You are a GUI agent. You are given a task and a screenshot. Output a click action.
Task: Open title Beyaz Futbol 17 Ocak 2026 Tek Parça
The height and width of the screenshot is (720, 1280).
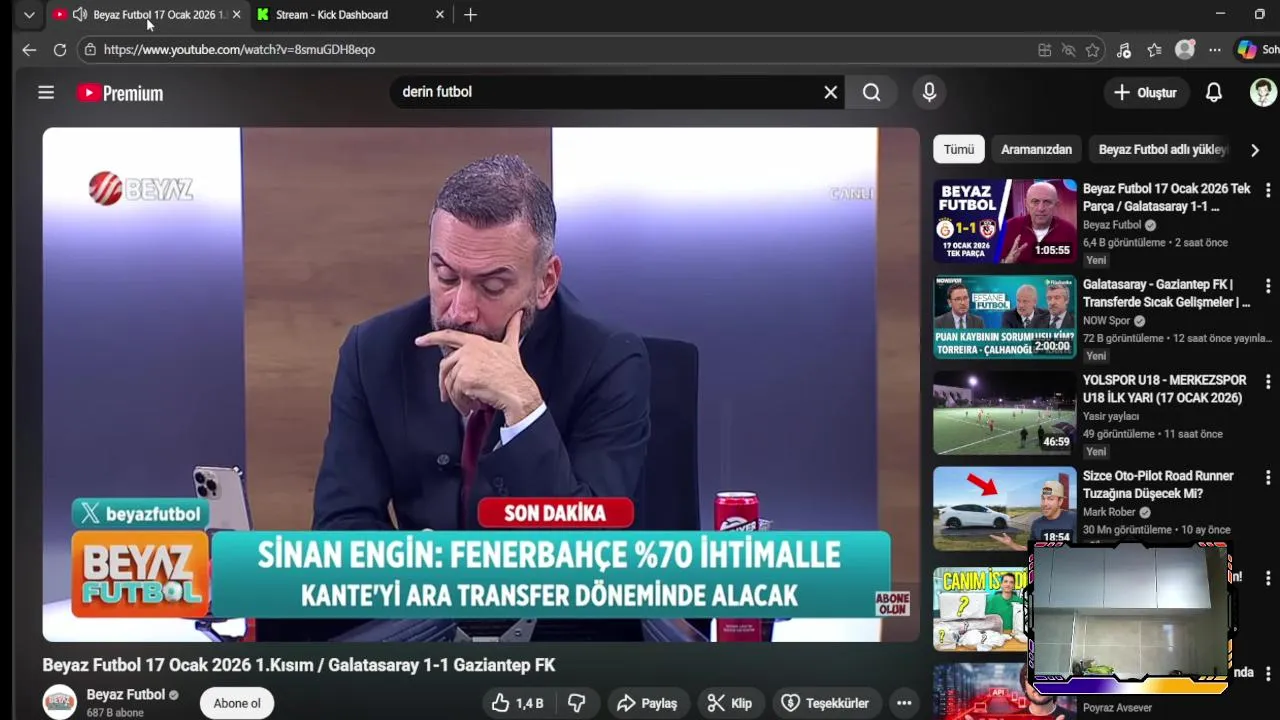(1167, 197)
